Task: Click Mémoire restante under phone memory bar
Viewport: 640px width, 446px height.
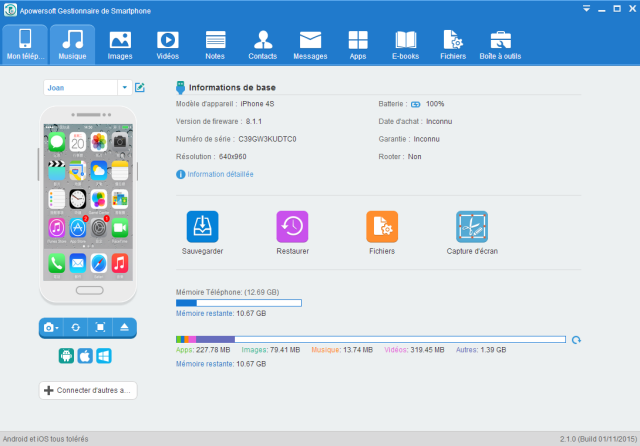Action: pos(221,313)
